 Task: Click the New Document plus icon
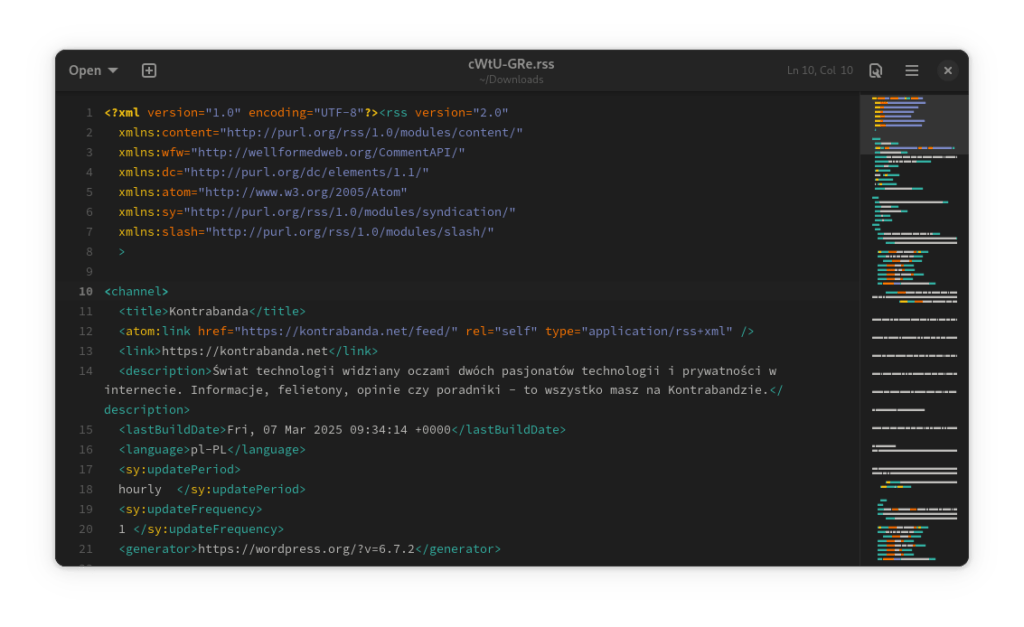[x=149, y=70]
